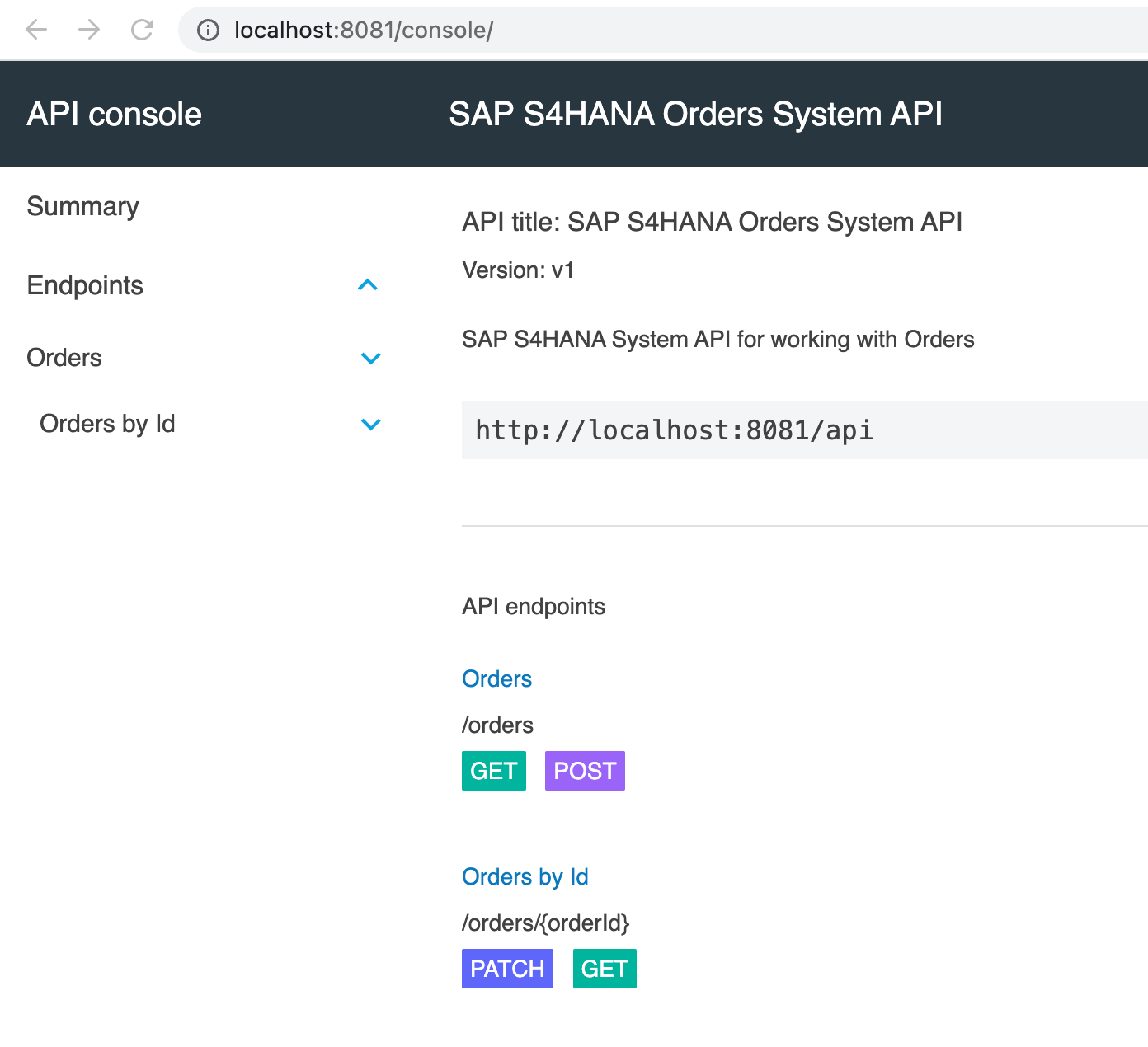Open the Orders endpoint link
The width and height of the screenshot is (1148, 1047).
496,678
